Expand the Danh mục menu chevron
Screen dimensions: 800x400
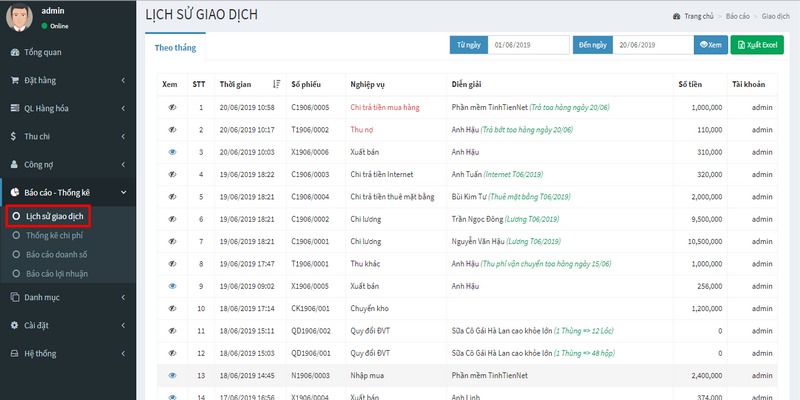123,297
